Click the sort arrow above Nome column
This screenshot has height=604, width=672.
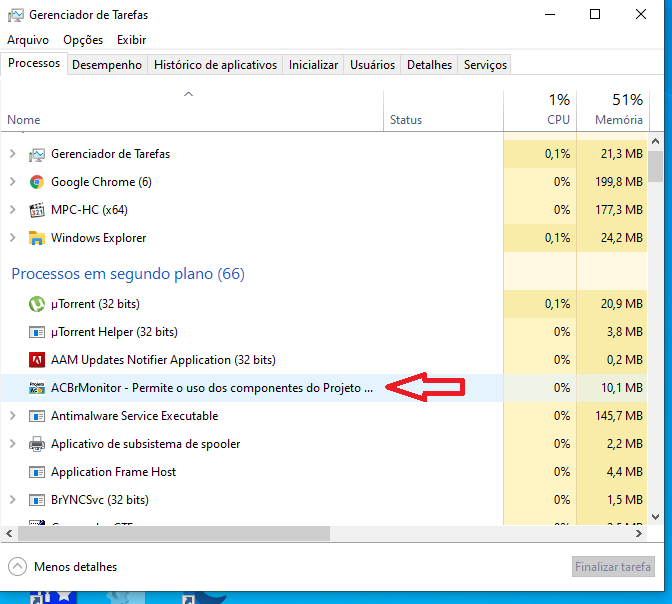click(189, 94)
